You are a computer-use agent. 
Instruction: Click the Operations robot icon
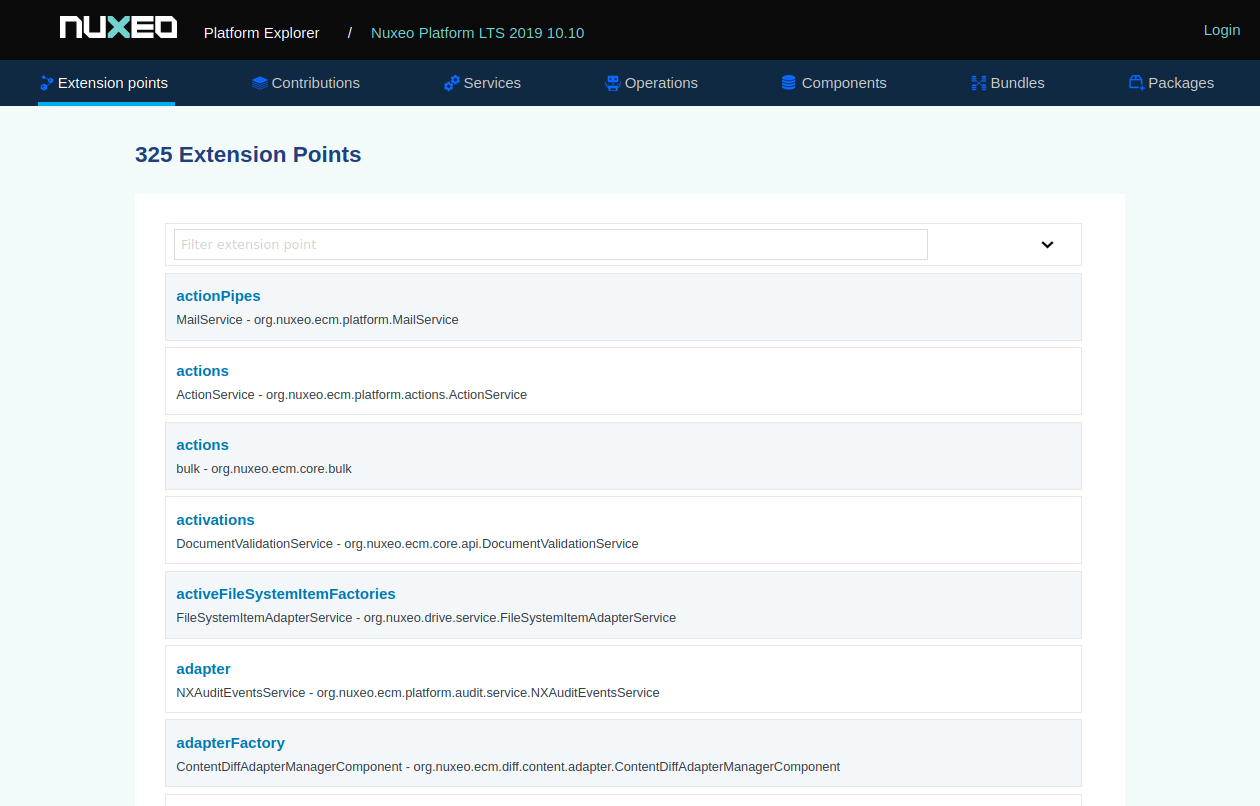(x=613, y=83)
